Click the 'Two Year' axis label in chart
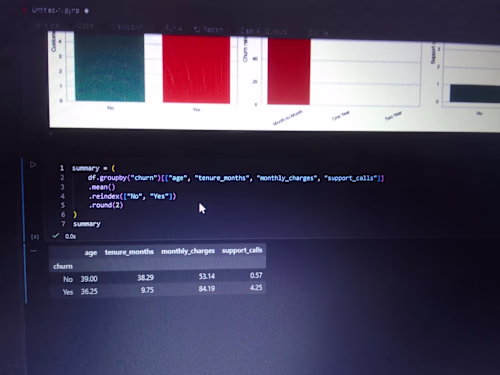500x375 pixels. point(393,116)
